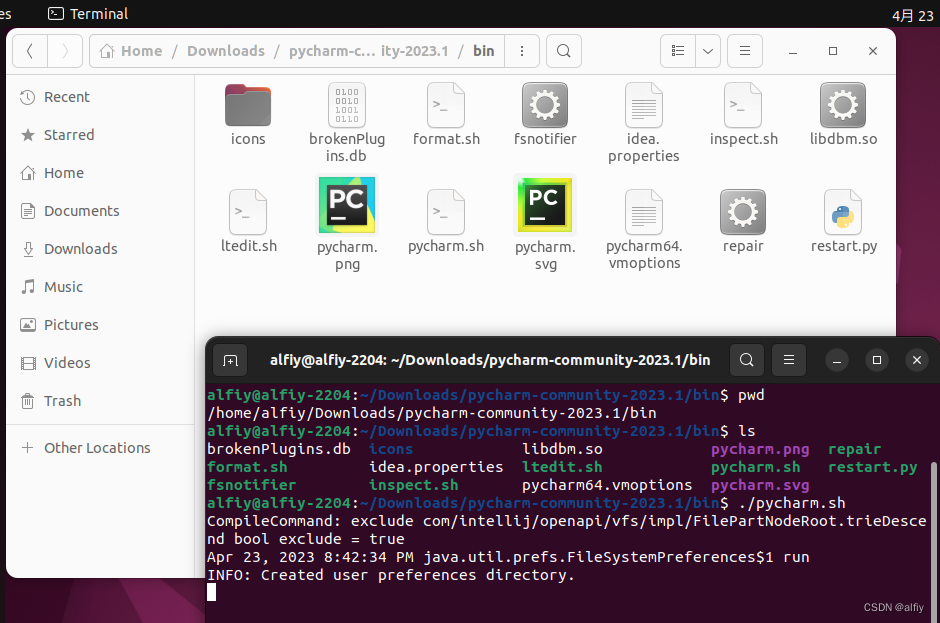Select the repair executable icon
The width and height of the screenshot is (940, 623).
(x=743, y=212)
